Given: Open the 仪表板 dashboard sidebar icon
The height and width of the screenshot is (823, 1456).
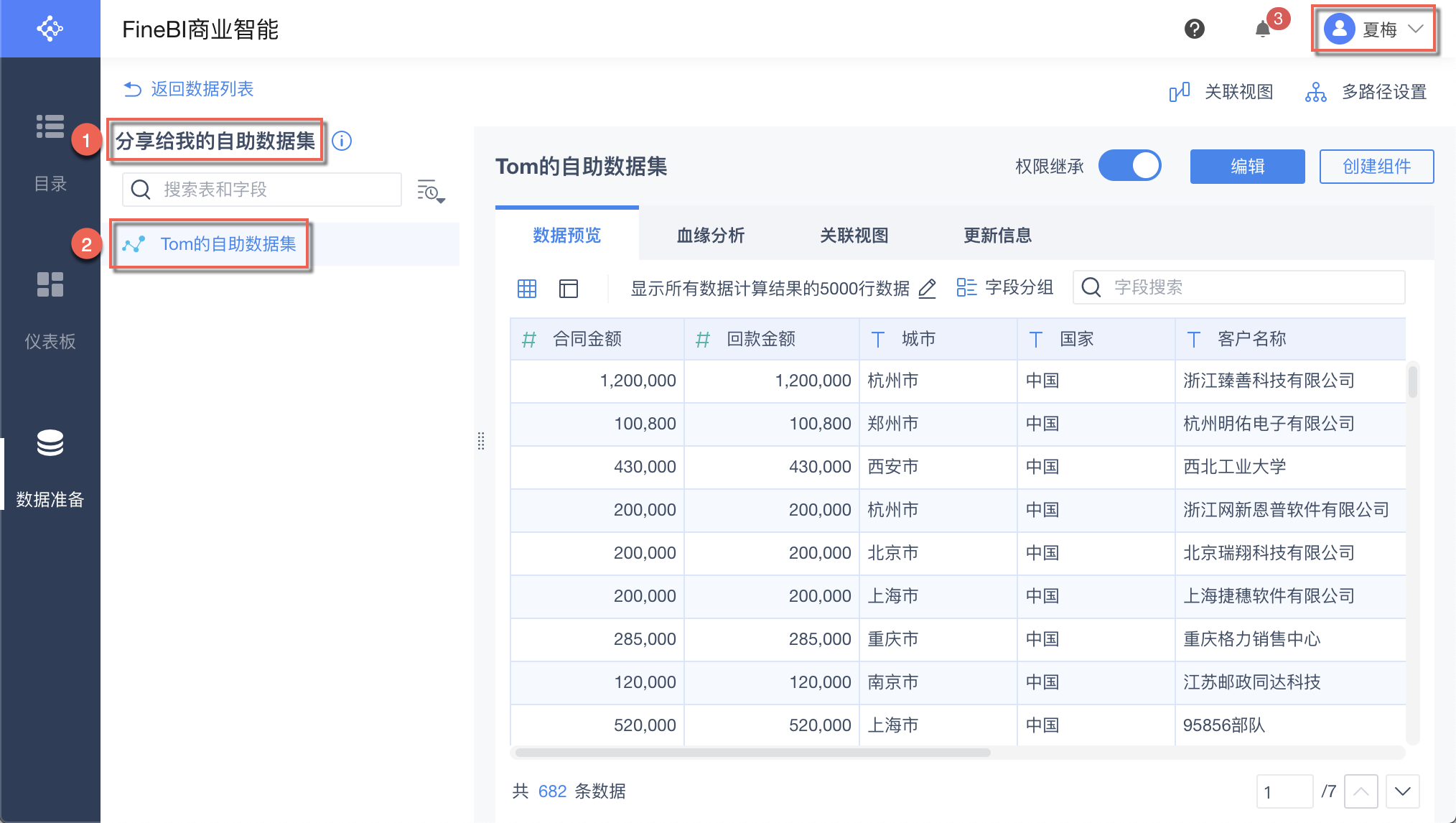Looking at the screenshot, I should [x=50, y=284].
